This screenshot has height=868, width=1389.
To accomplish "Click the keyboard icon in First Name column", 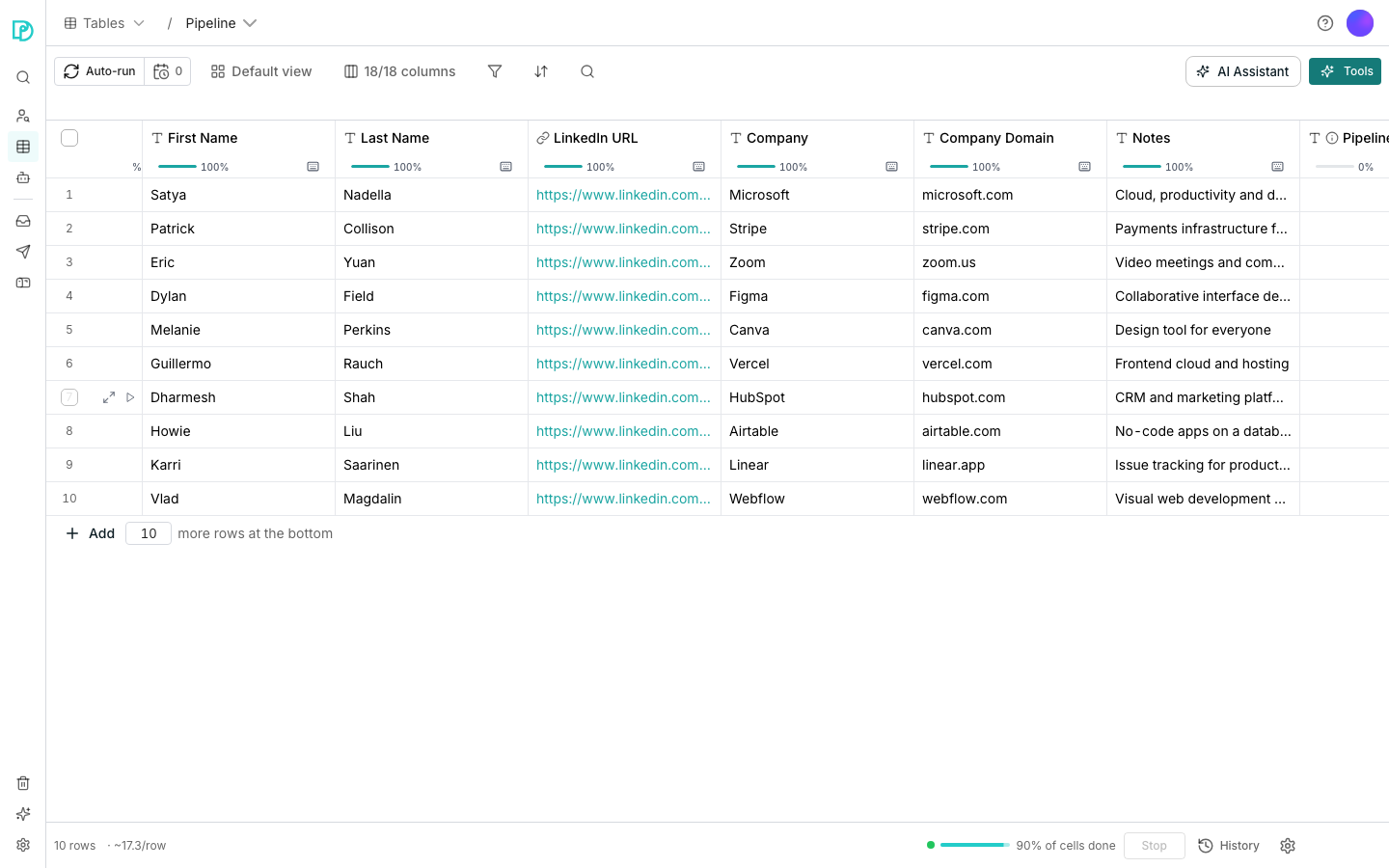I will tap(313, 167).
